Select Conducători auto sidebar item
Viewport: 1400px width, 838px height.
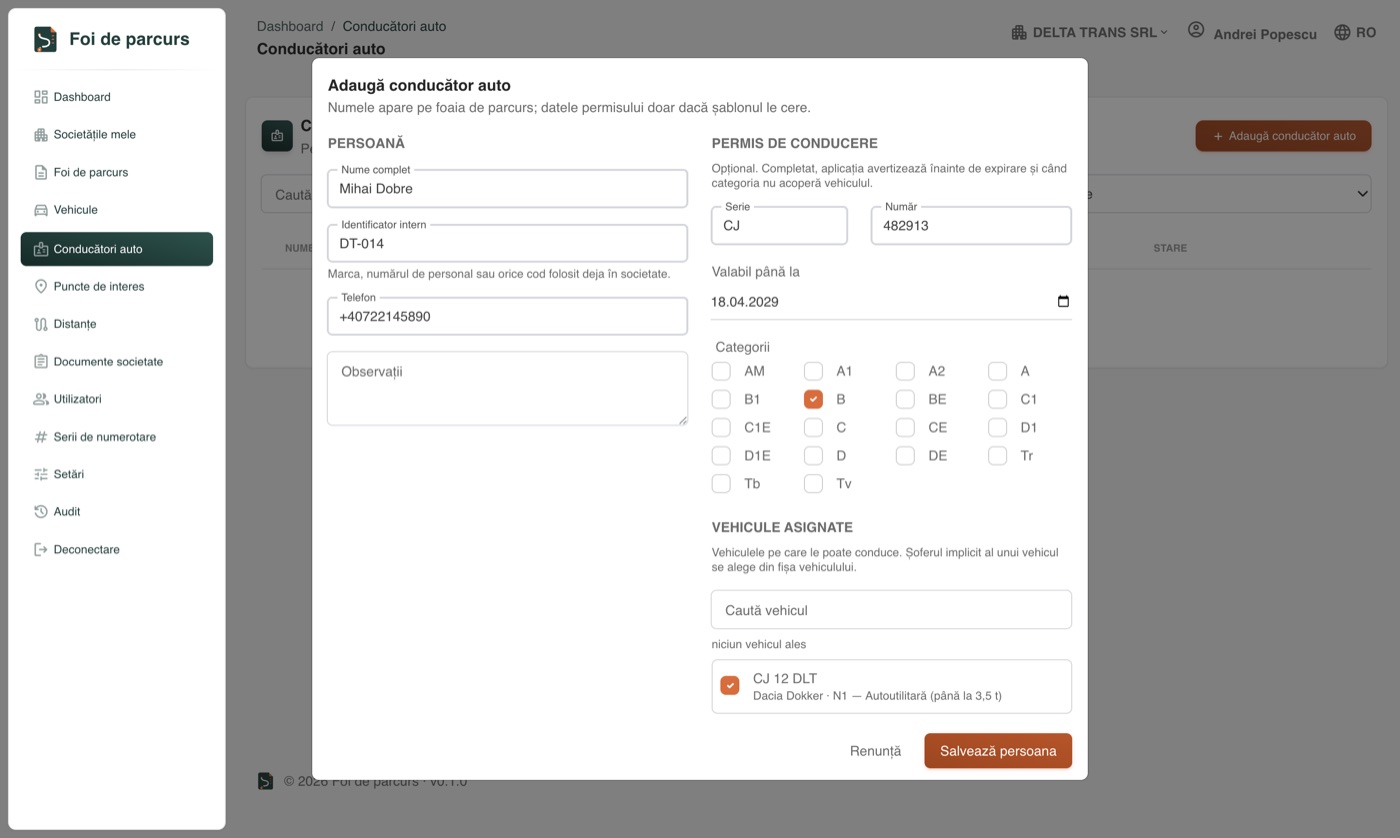pos(117,249)
